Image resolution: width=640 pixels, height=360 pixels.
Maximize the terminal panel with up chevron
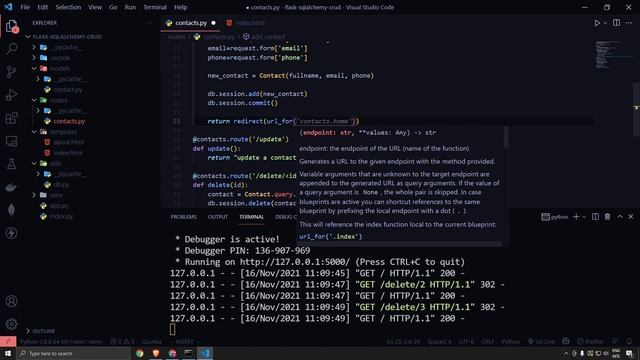point(620,217)
